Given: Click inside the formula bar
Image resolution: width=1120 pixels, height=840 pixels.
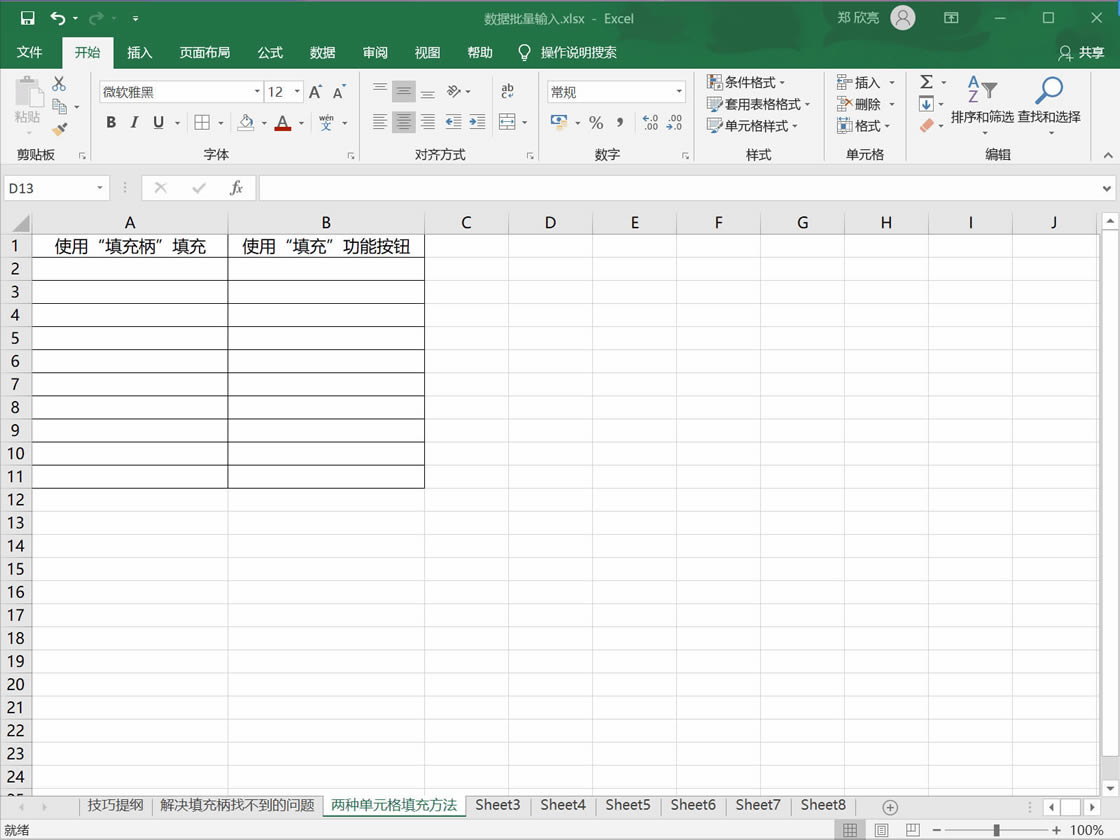Looking at the screenshot, I should (x=600, y=187).
